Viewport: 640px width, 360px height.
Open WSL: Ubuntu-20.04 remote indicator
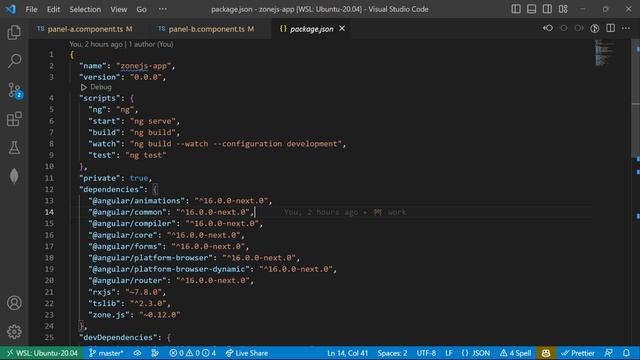click(42, 353)
